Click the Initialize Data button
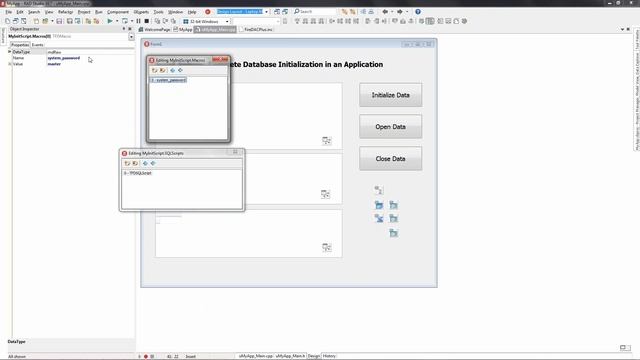 click(391, 95)
